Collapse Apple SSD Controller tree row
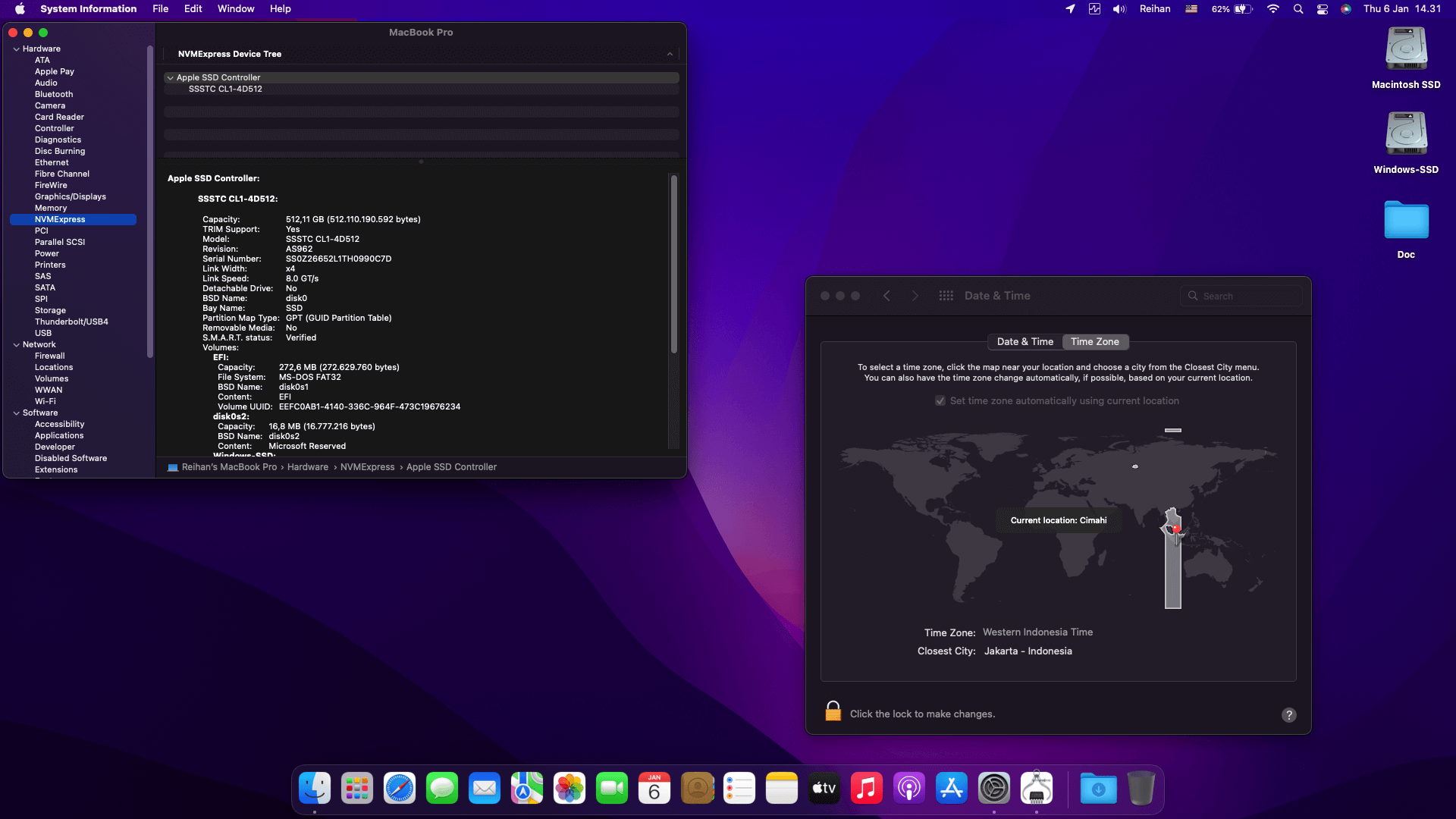1456x819 pixels. click(x=171, y=77)
